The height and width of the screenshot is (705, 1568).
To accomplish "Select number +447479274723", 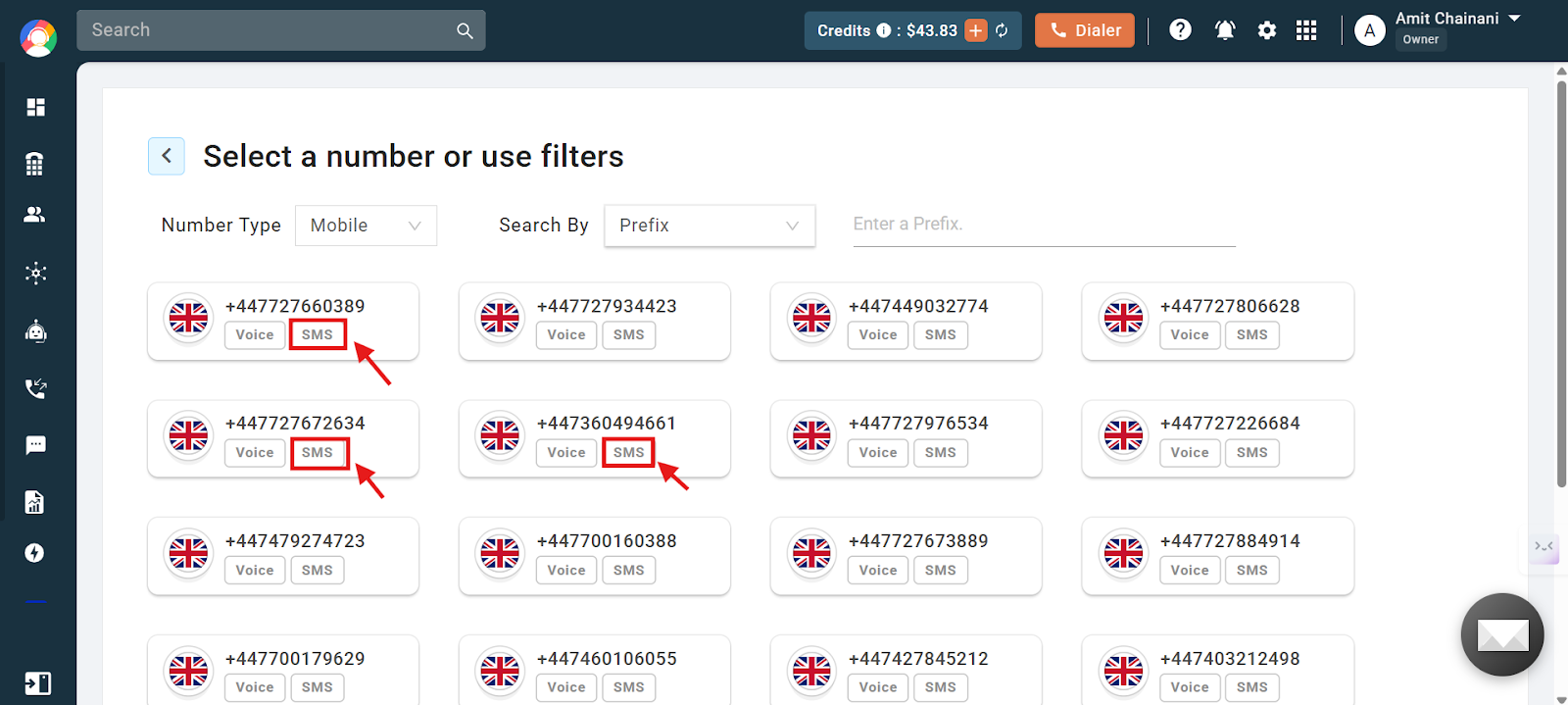I will tap(283, 556).
